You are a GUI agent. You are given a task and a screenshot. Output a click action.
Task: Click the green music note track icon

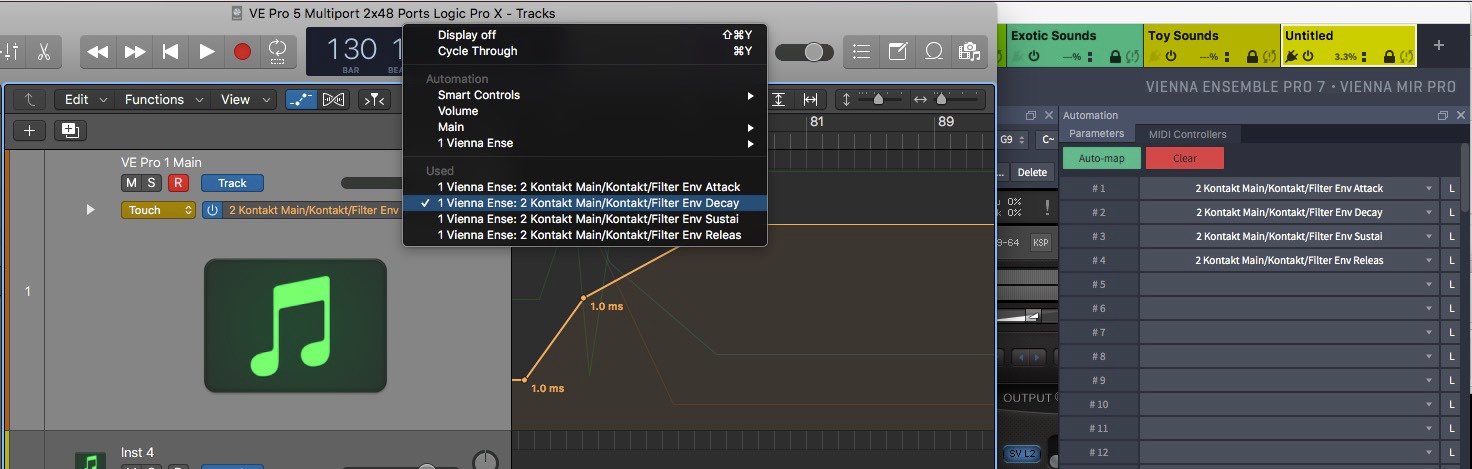coord(295,325)
